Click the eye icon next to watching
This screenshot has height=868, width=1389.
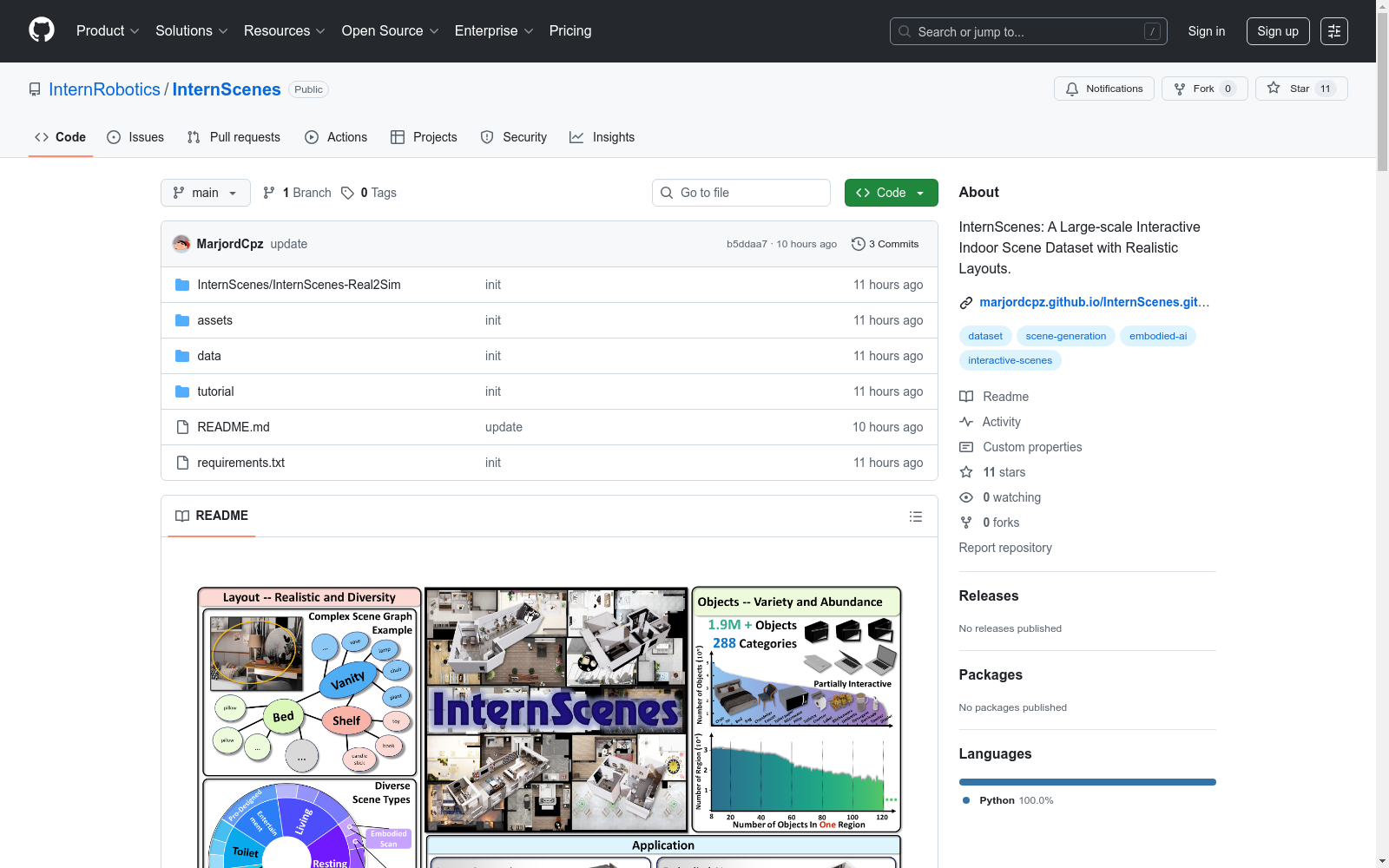click(x=966, y=497)
